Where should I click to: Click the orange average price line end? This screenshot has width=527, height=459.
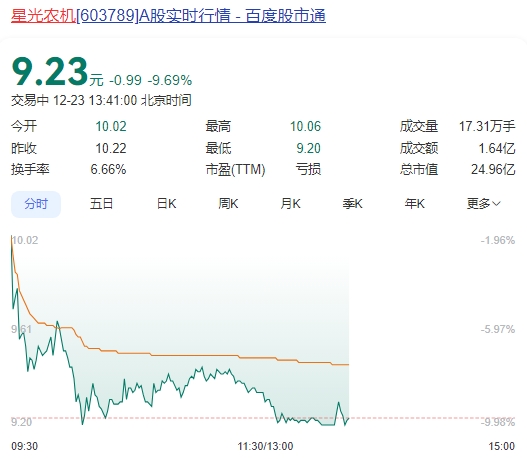click(349, 365)
